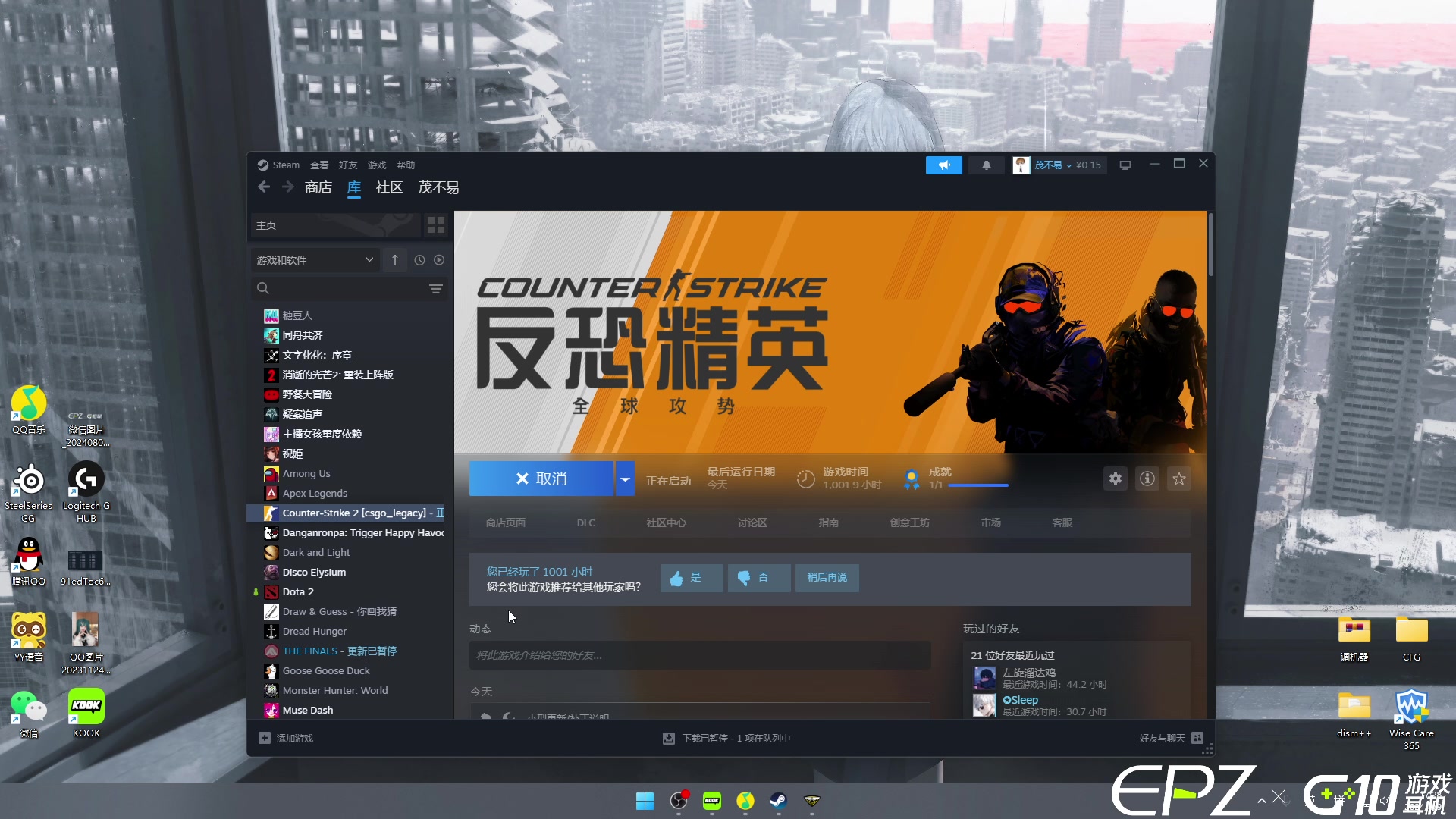Switch to Big Picture mode icon
1456x819 pixels.
pos(1125,165)
